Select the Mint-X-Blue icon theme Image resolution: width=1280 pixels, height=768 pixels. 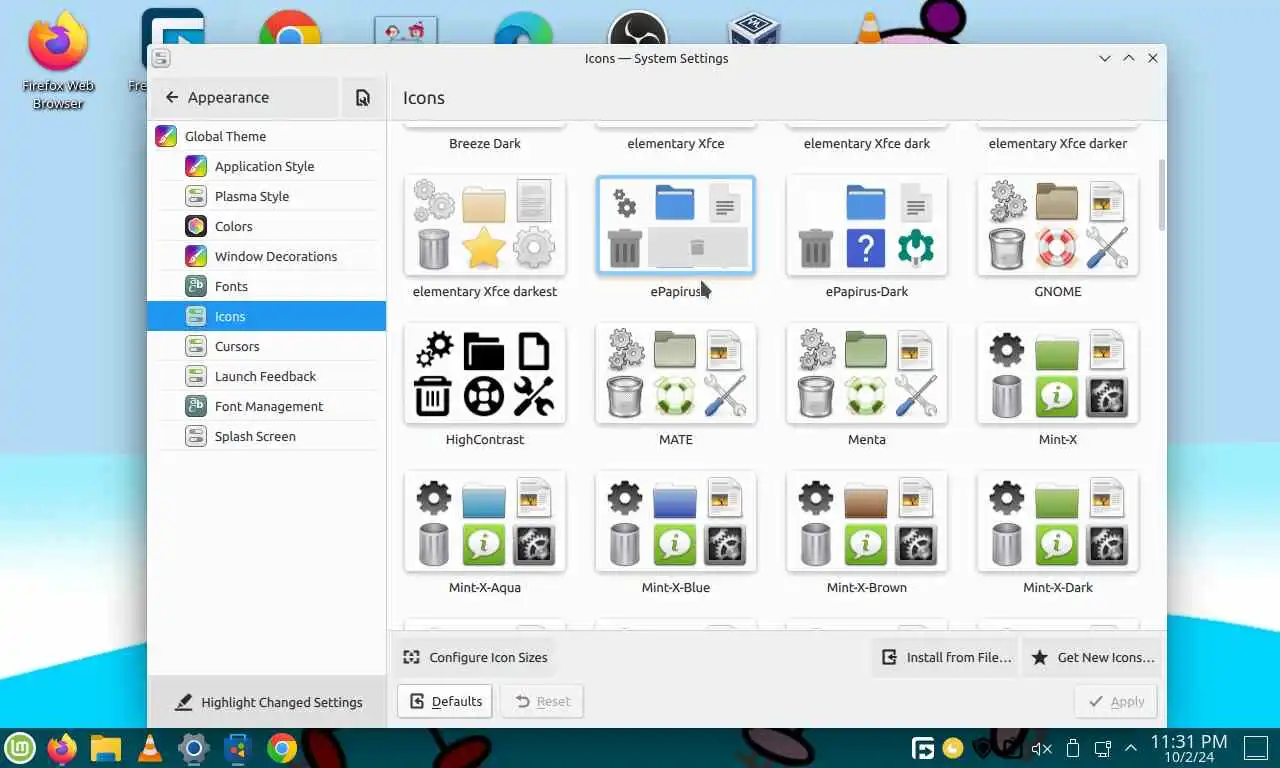676,521
